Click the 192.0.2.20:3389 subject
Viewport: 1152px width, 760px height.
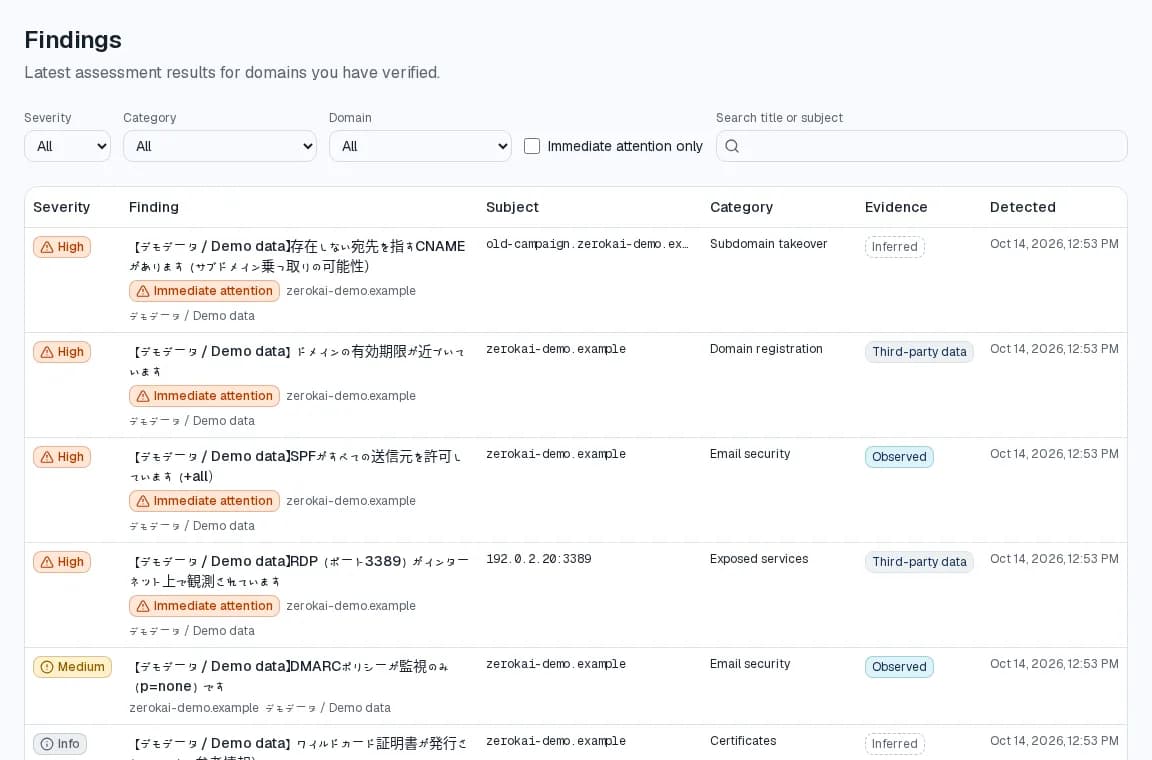pyautogui.click(x=539, y=559)
